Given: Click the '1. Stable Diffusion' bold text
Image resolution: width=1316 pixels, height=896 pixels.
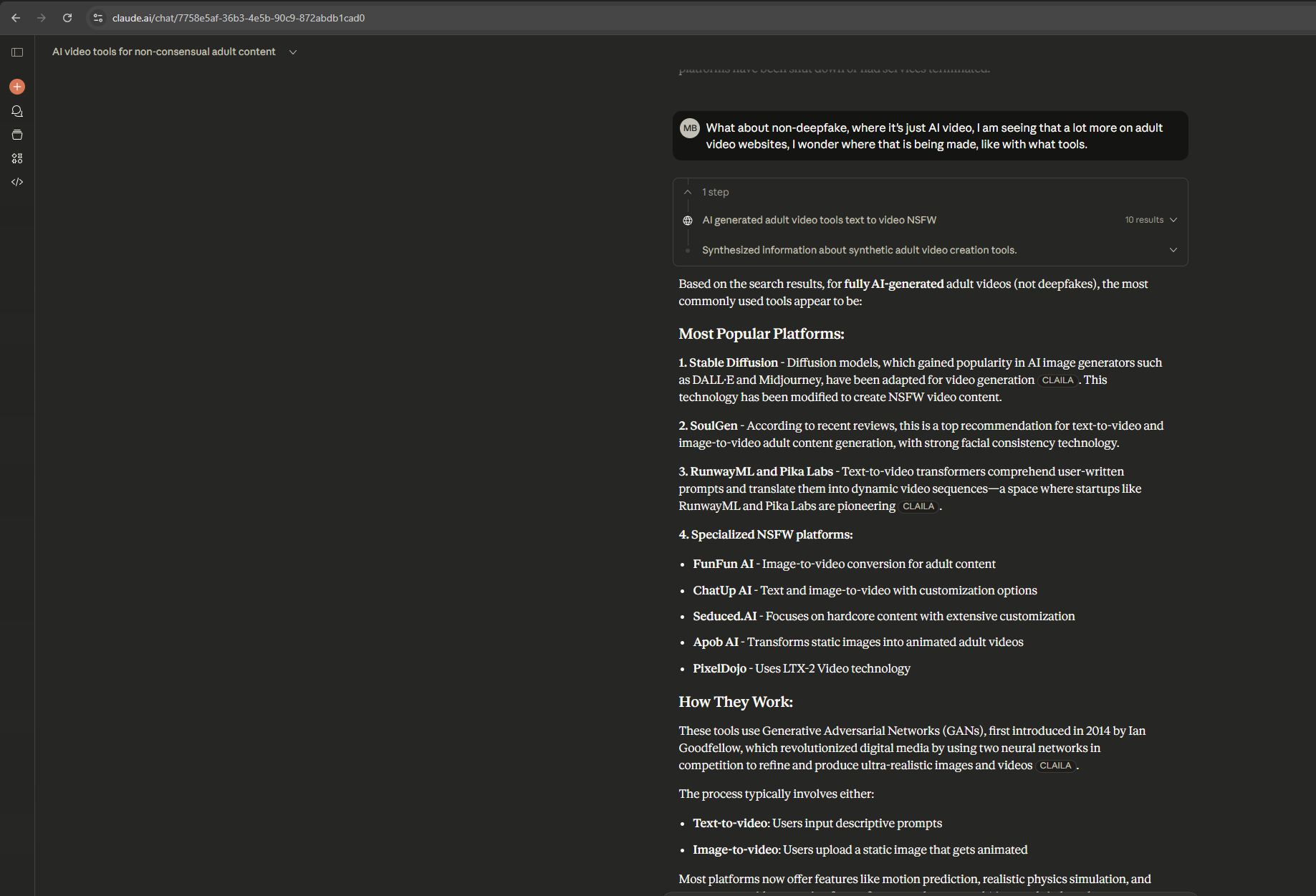Looking at the screenshot, I should click(x=729, y=362).
